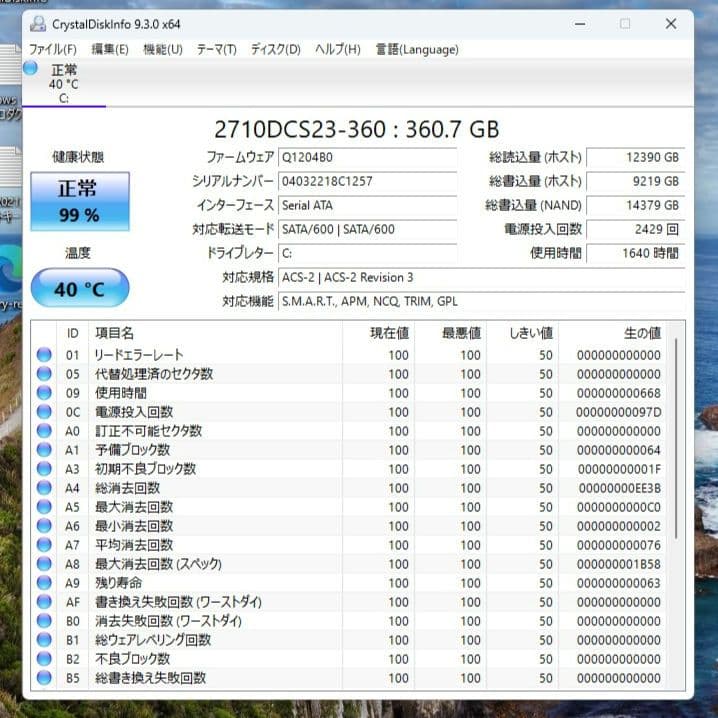Viewport: 718px width, 718px height.
Task: Click the status orb for row AF 書き換え失敗回数
Action: click(44, 602)
